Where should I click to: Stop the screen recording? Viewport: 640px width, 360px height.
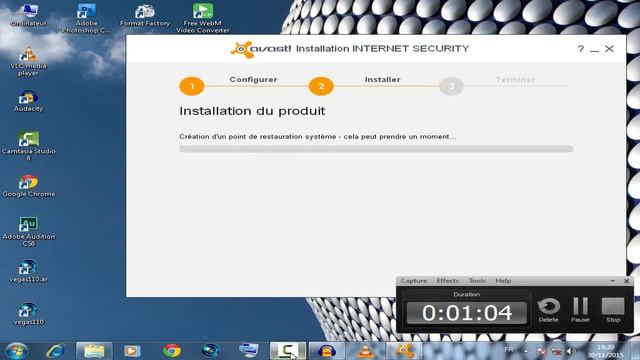coord(613,310)
